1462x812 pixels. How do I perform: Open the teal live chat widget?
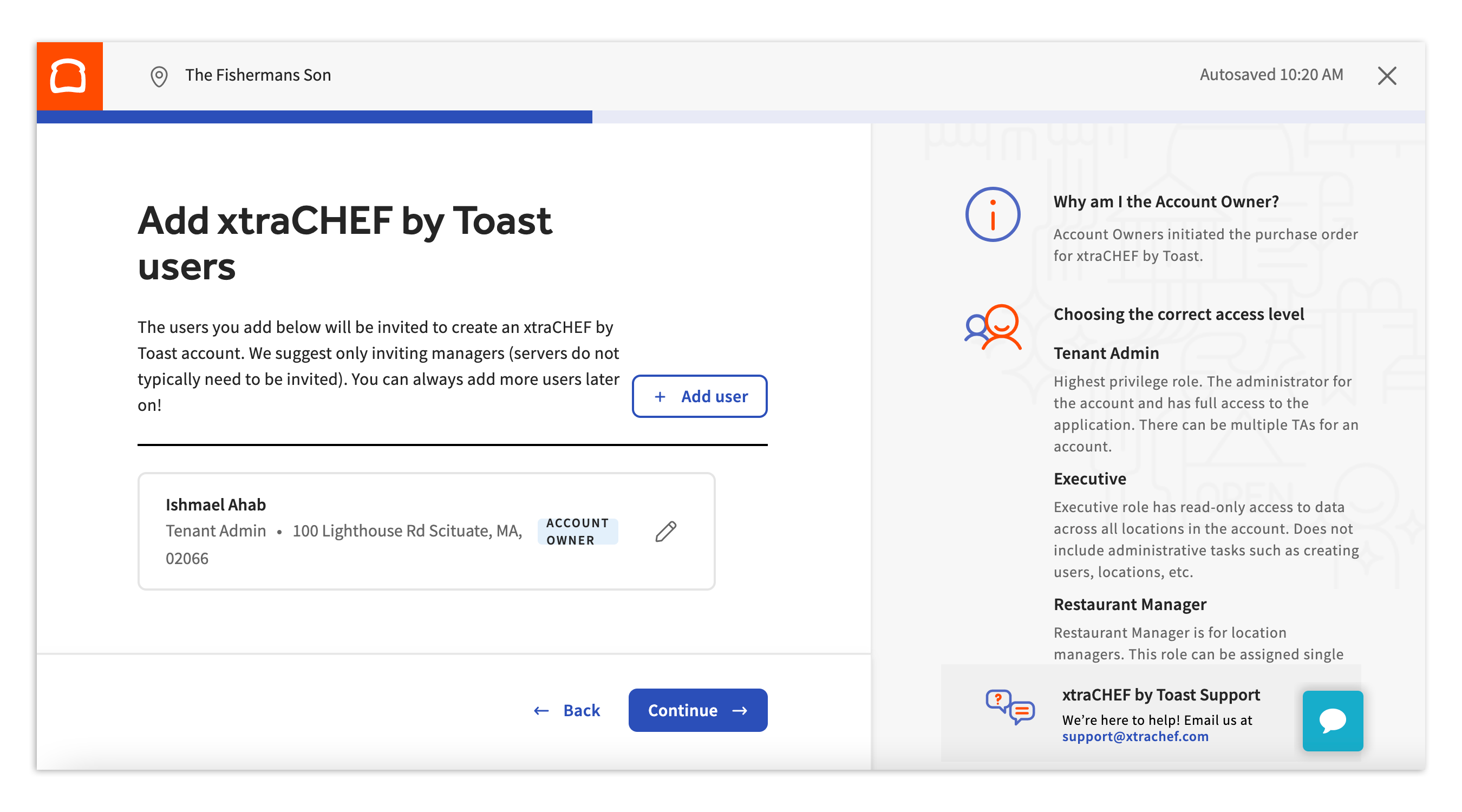[x=1332, y=720]
